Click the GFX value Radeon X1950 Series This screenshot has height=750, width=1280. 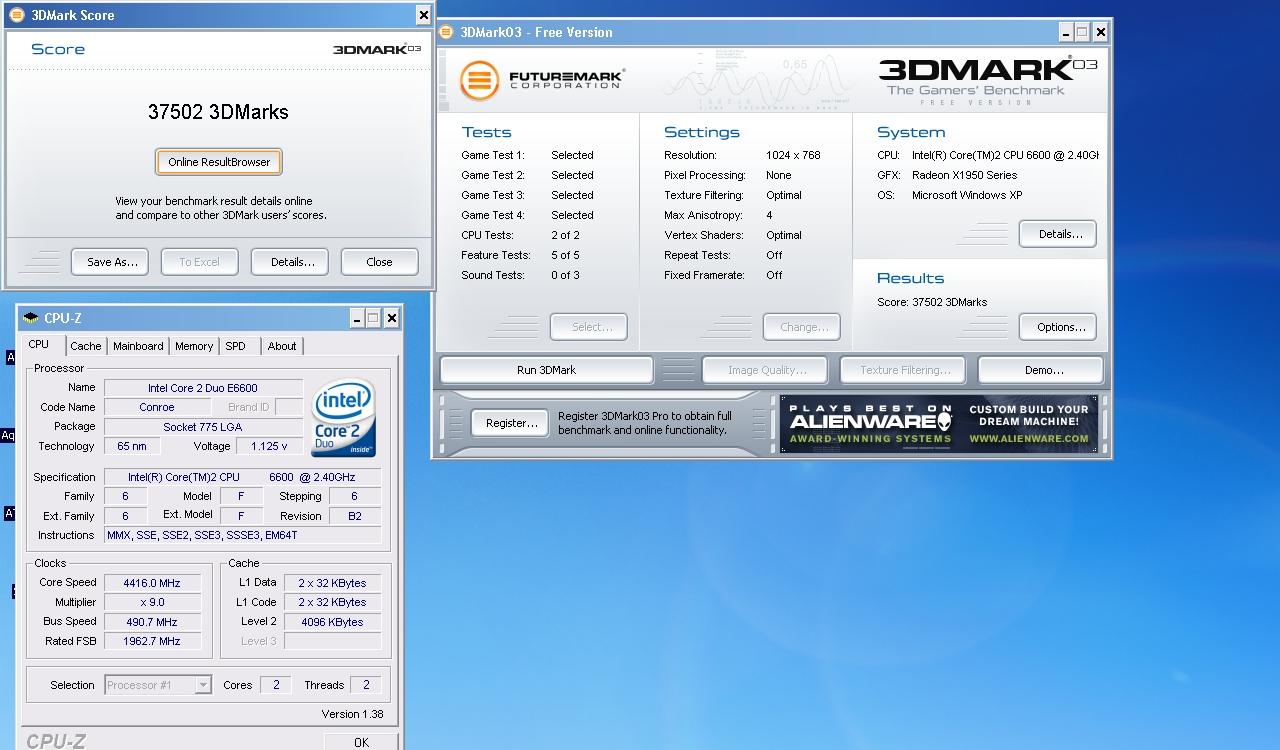[x=964, y=175]
